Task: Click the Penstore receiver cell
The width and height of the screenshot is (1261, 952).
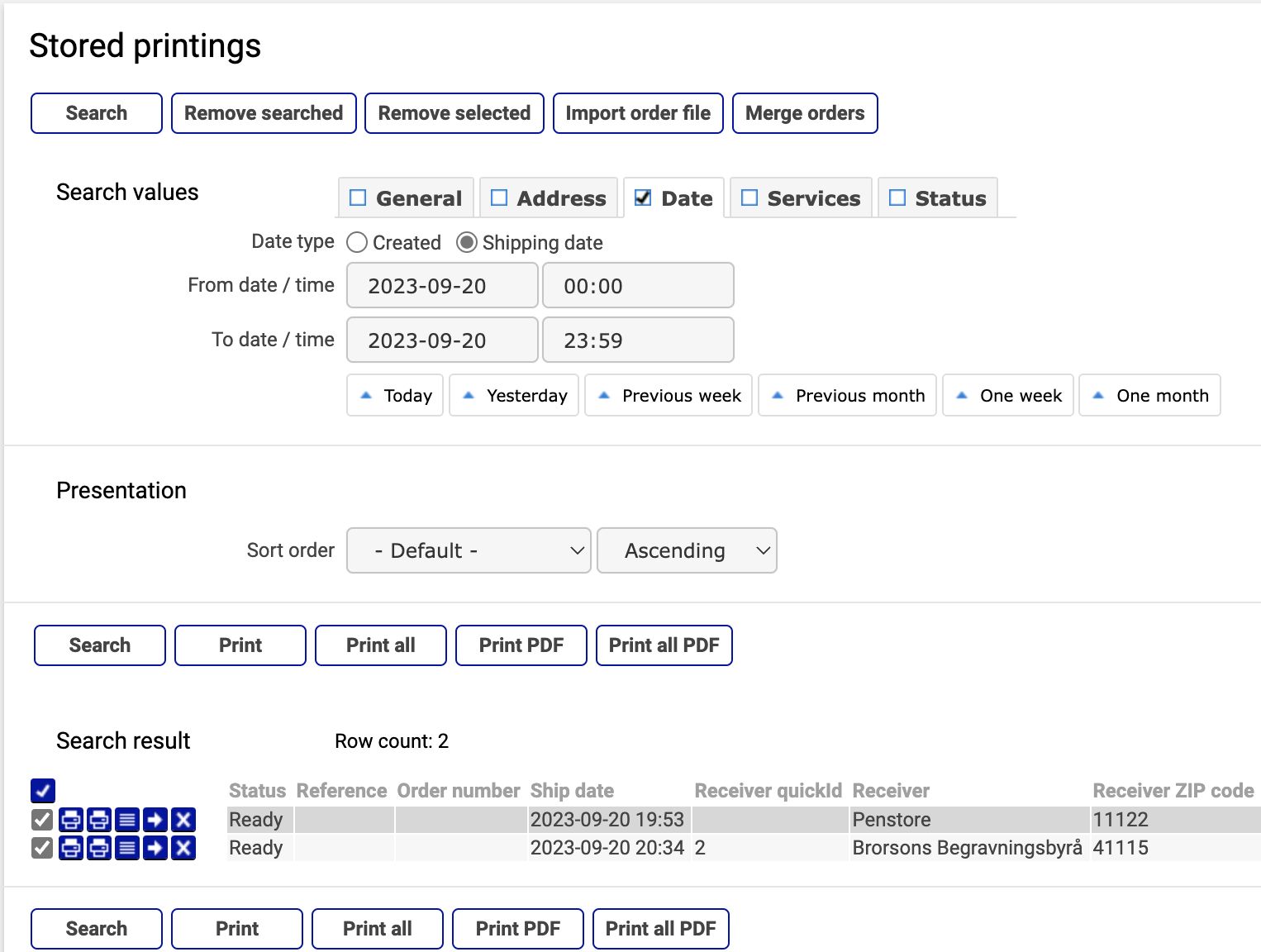Action: (969, 820)
